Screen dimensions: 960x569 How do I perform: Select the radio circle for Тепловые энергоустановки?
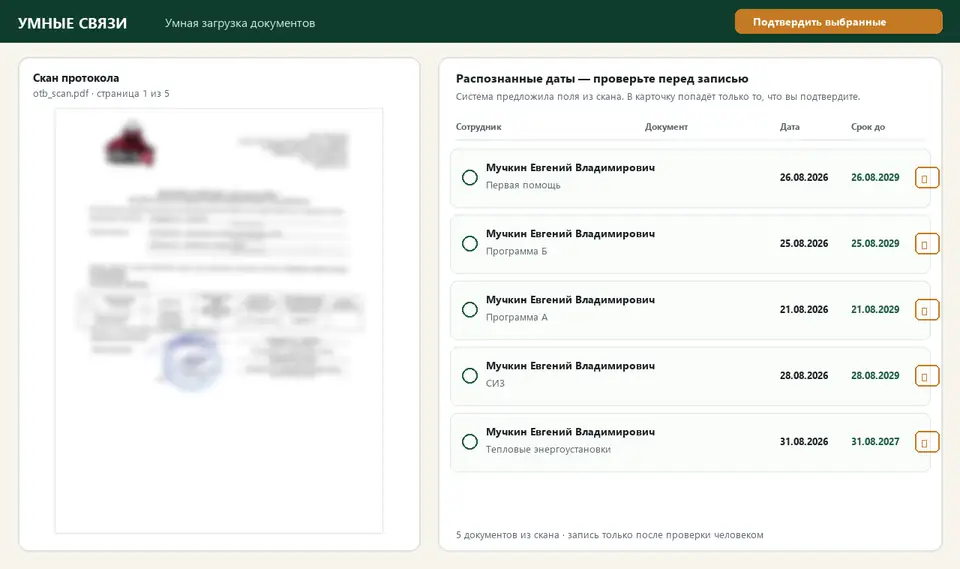(470, 442)
